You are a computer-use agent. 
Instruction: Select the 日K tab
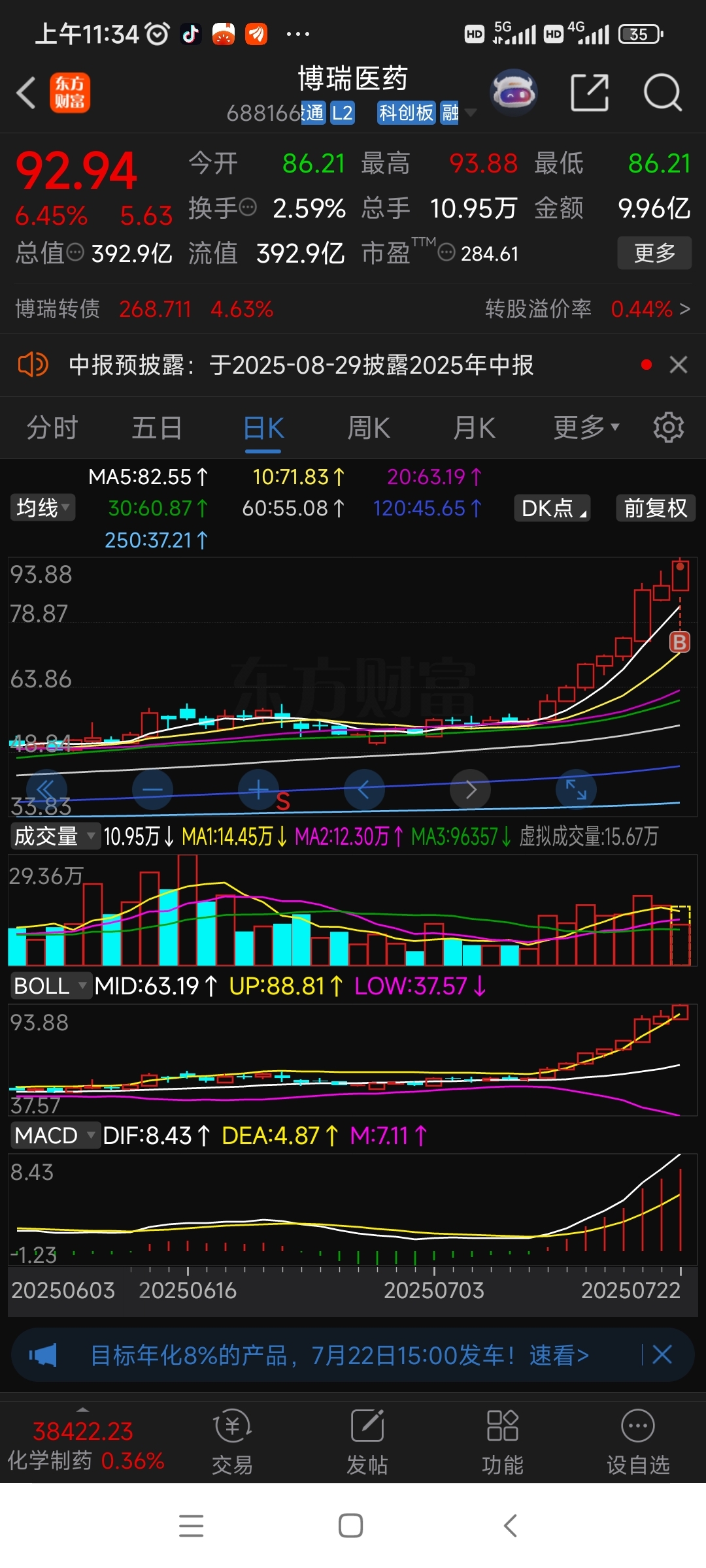point(263,429)
